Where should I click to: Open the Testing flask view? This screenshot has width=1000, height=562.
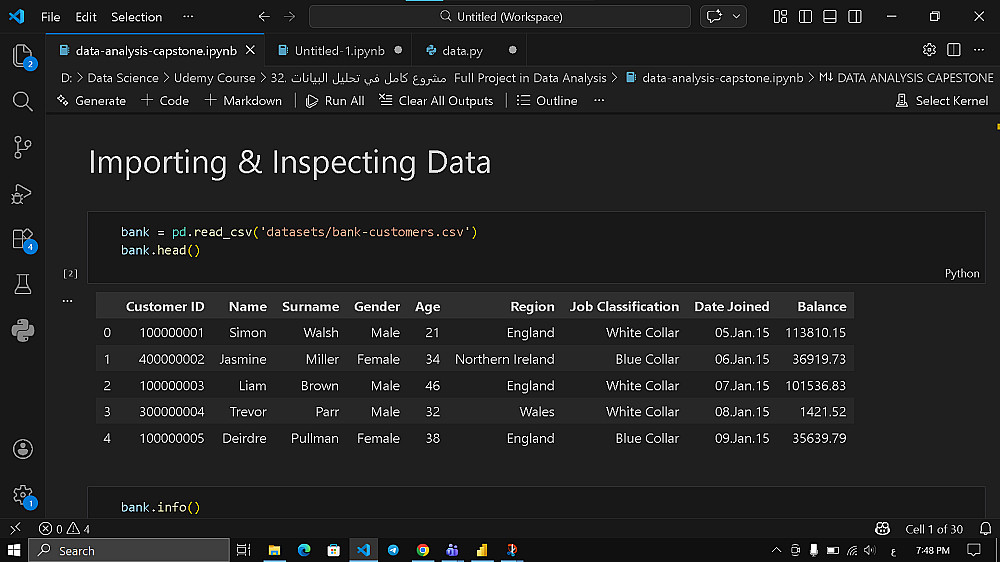(x=22, y=285)
